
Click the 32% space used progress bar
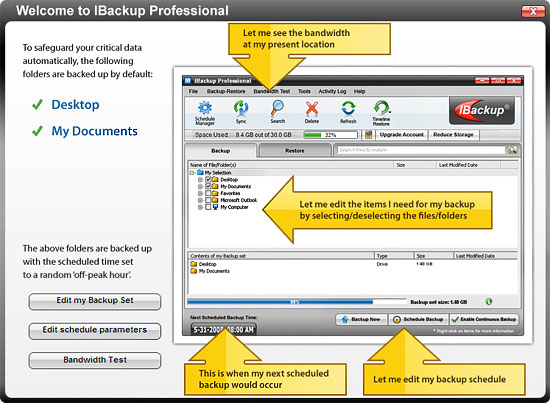[330, 135]
